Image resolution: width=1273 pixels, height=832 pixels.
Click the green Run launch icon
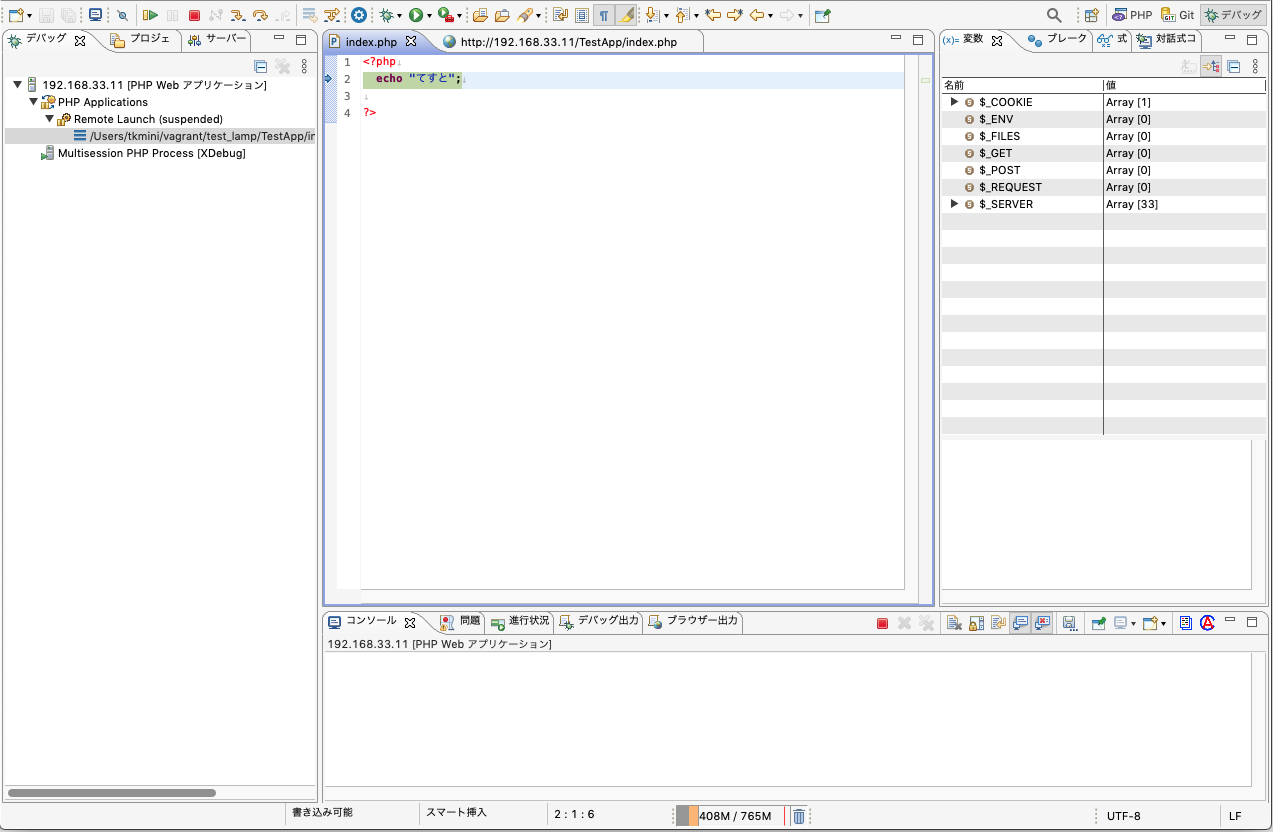pyautogui.click(x=415, y=15)
